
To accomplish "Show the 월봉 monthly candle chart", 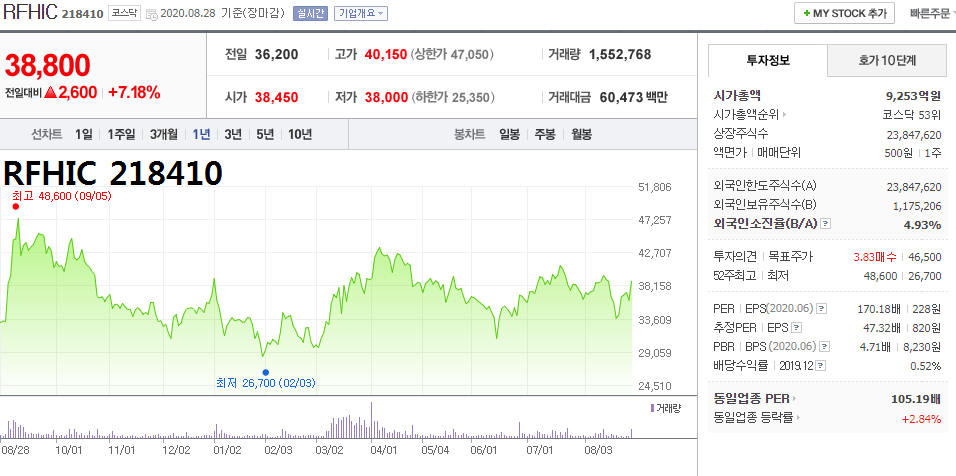I will click(x=582, y=135).
